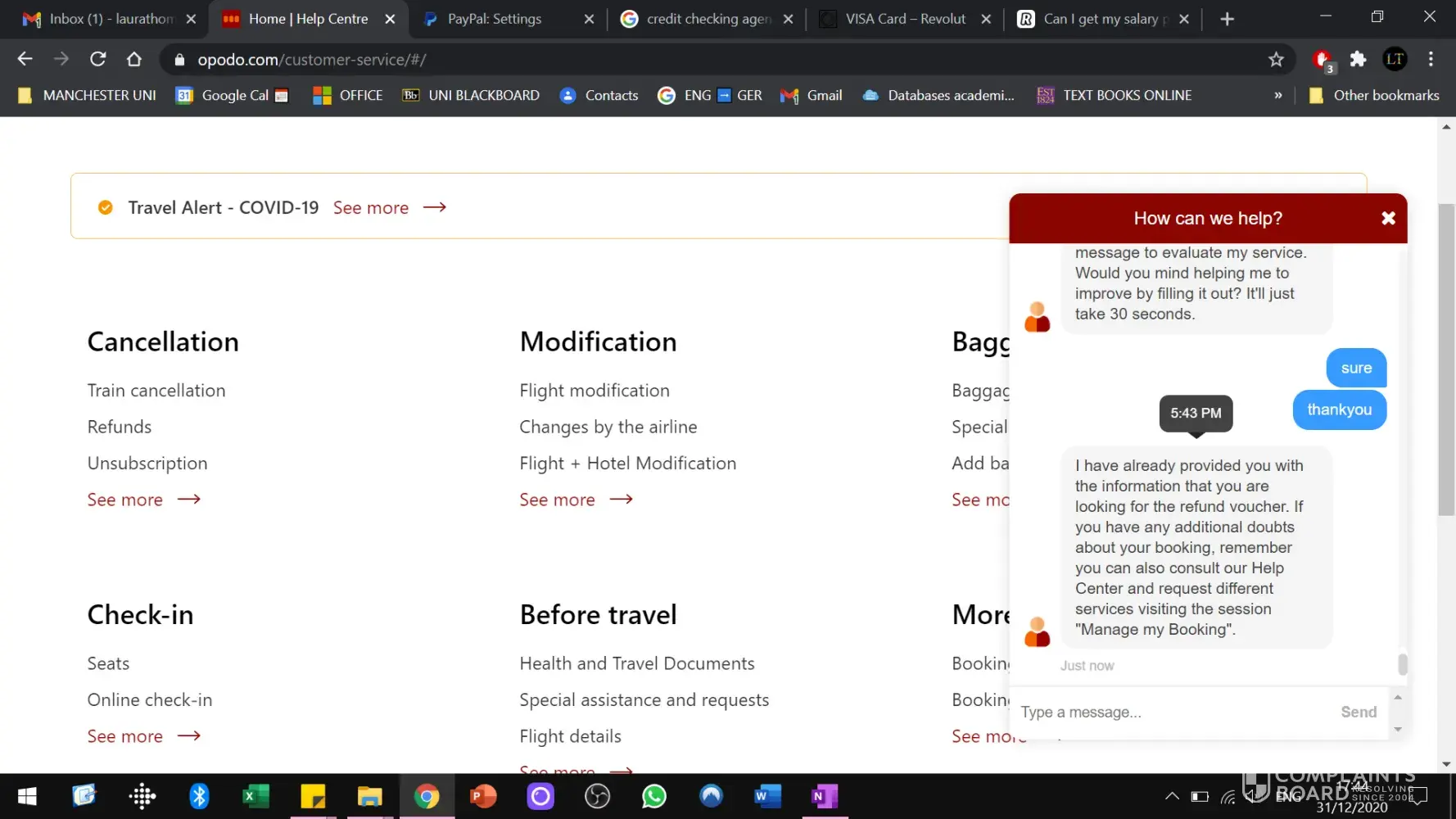Open the Chrome three-dot menu

[x=1431, y=59]
